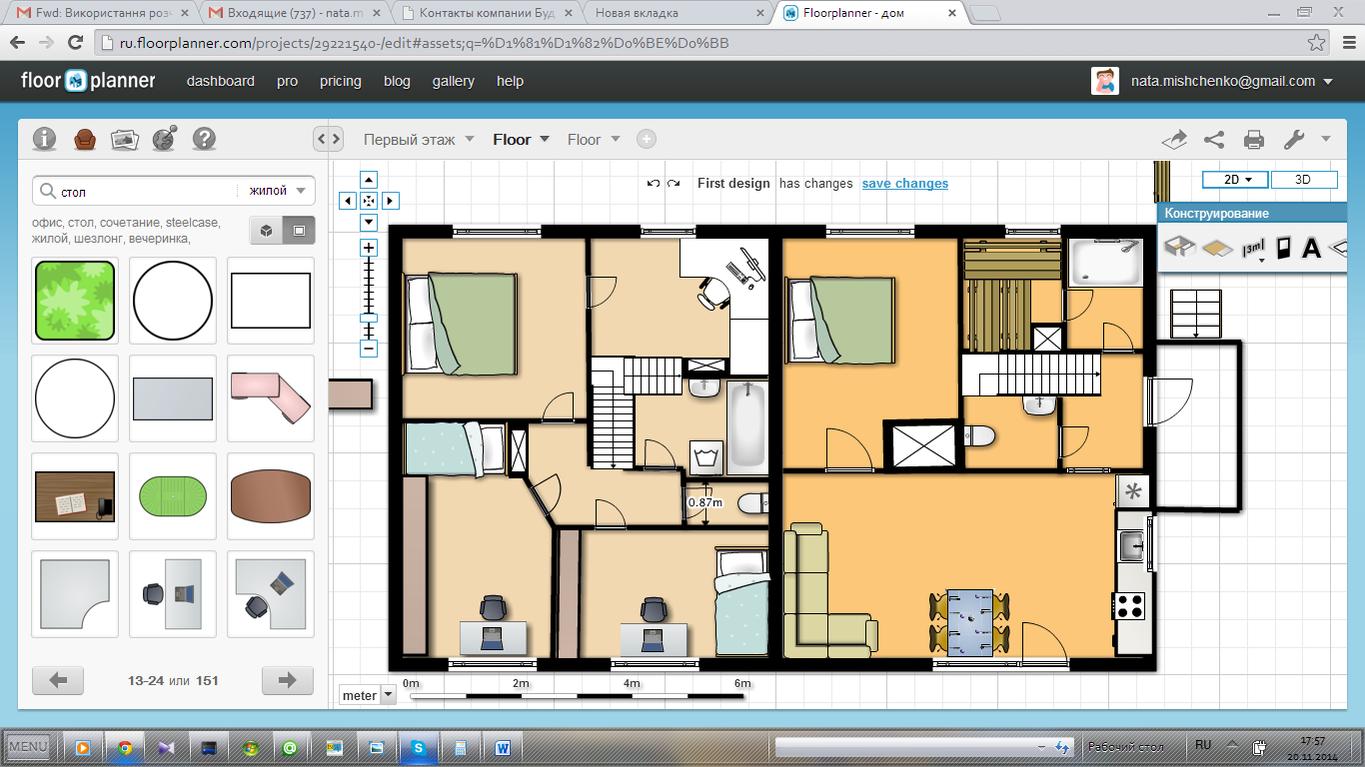Open the wrench settings icon
The height and width of the screenshot is (767, 1365).
(x=1294, y=140)
